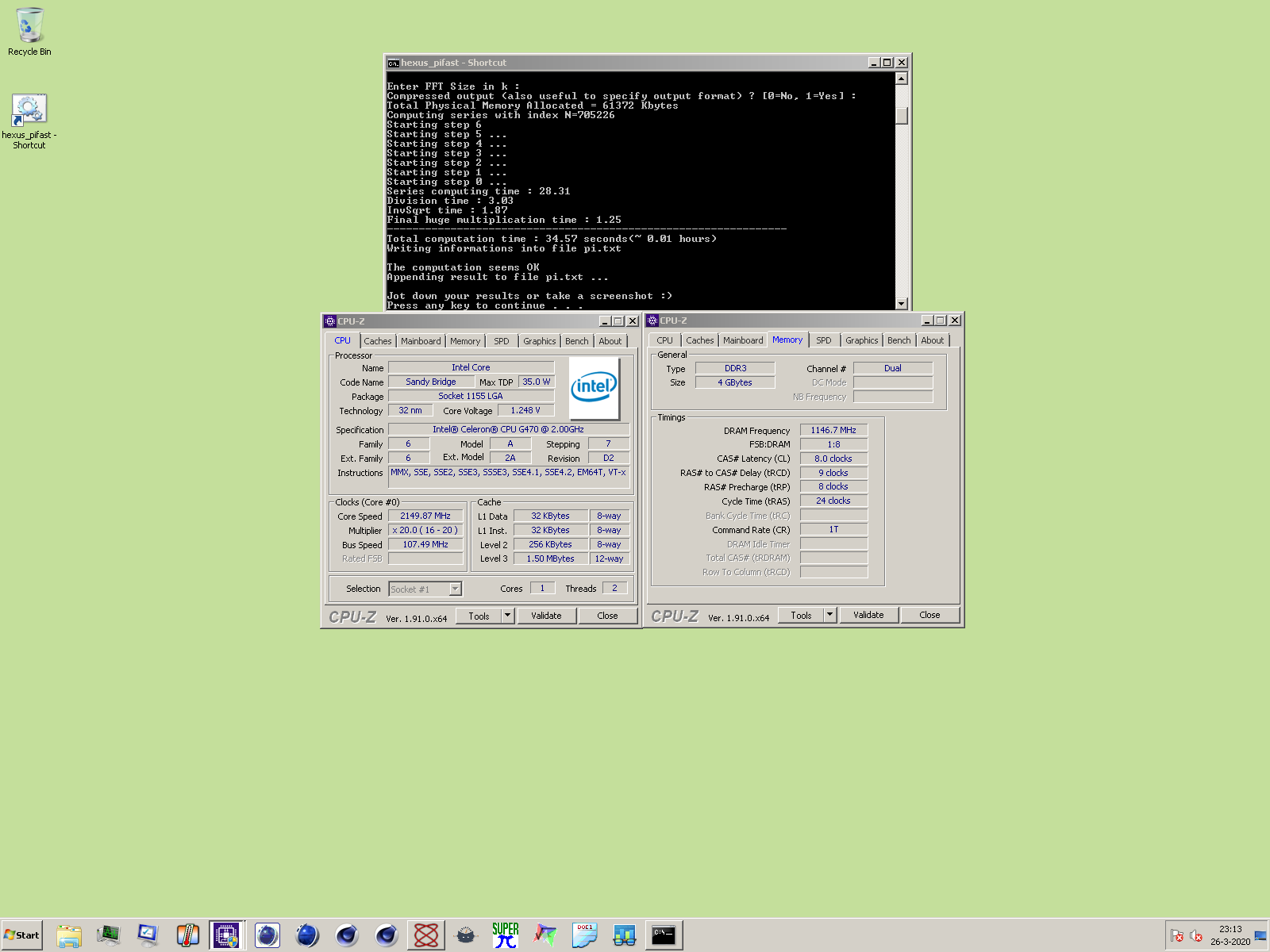Open the Caches tab in left CPU-Z

(378, 341)
